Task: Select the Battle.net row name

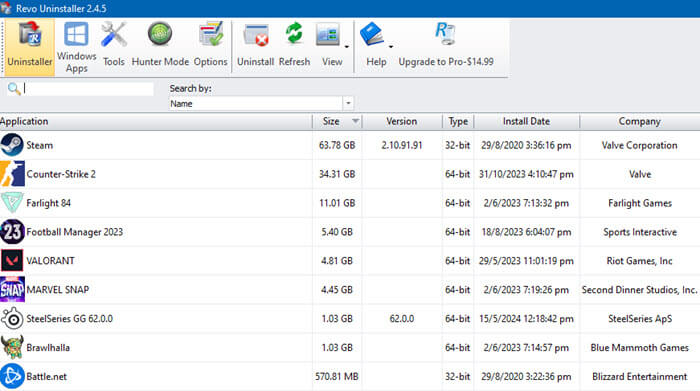Action: (x=46, y=377)
